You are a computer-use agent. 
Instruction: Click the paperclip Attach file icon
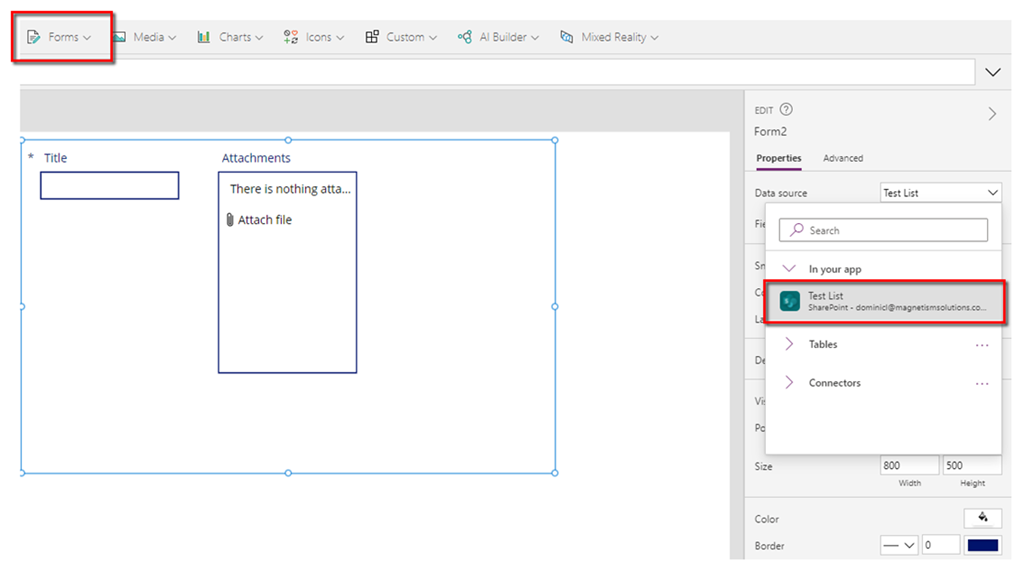(x=230, y=220)
